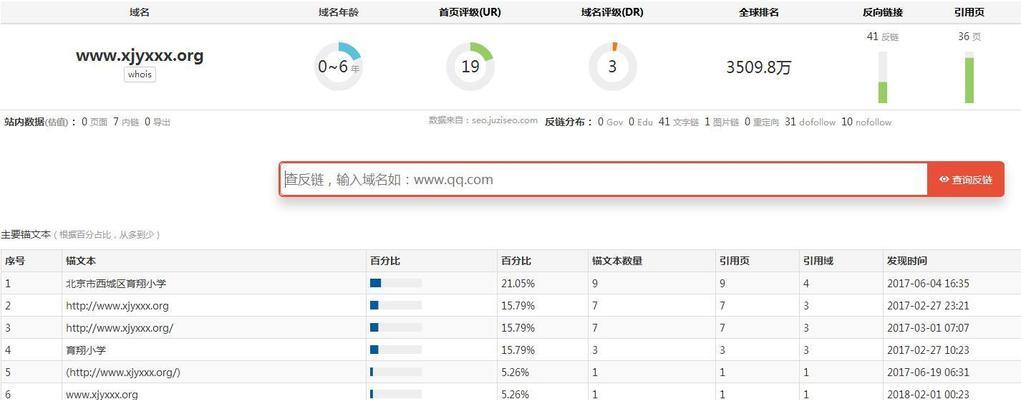1021x400 pixels.
Task: Click the whois button under the domain
Action: (140, 75)
